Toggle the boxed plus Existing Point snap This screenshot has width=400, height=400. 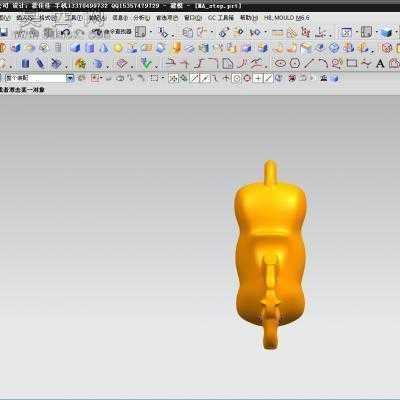click(x=258, y=78)
